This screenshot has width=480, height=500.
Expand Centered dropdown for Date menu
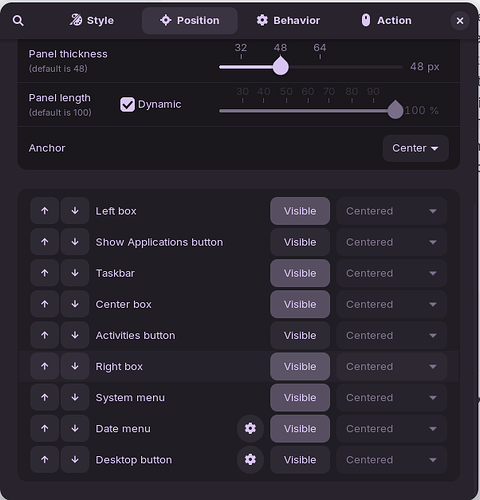[392, 429]
